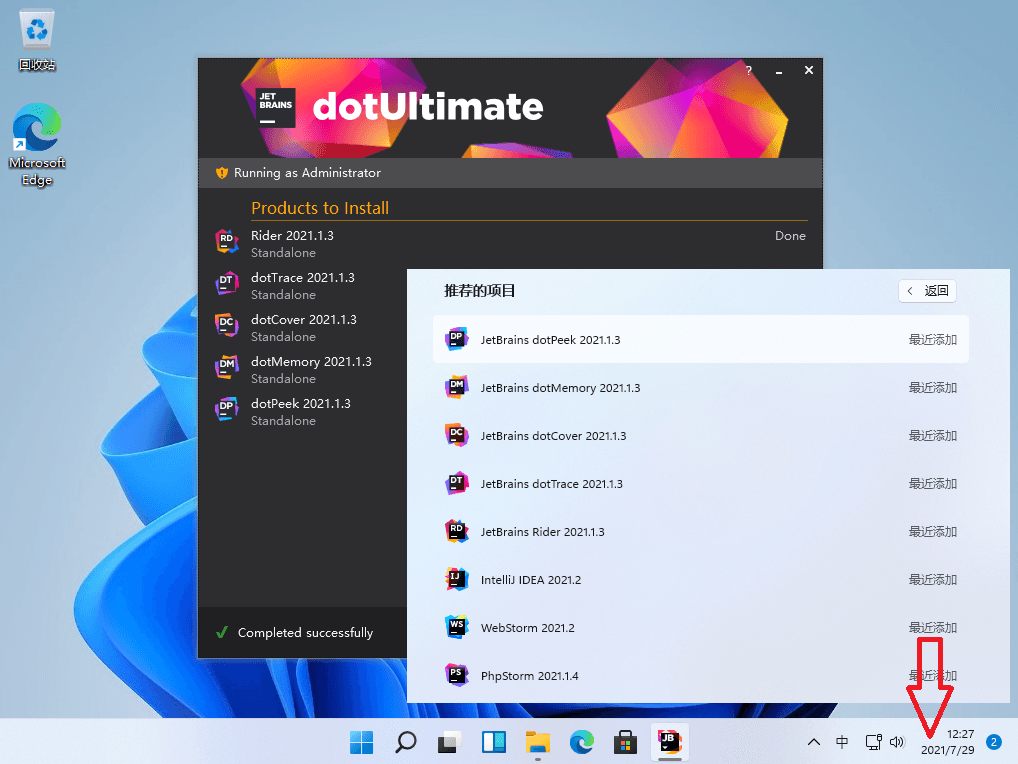Click dotTrace 2021.1.3 text in installer
Screen dimensions: 1018x764
coord(303,278)
